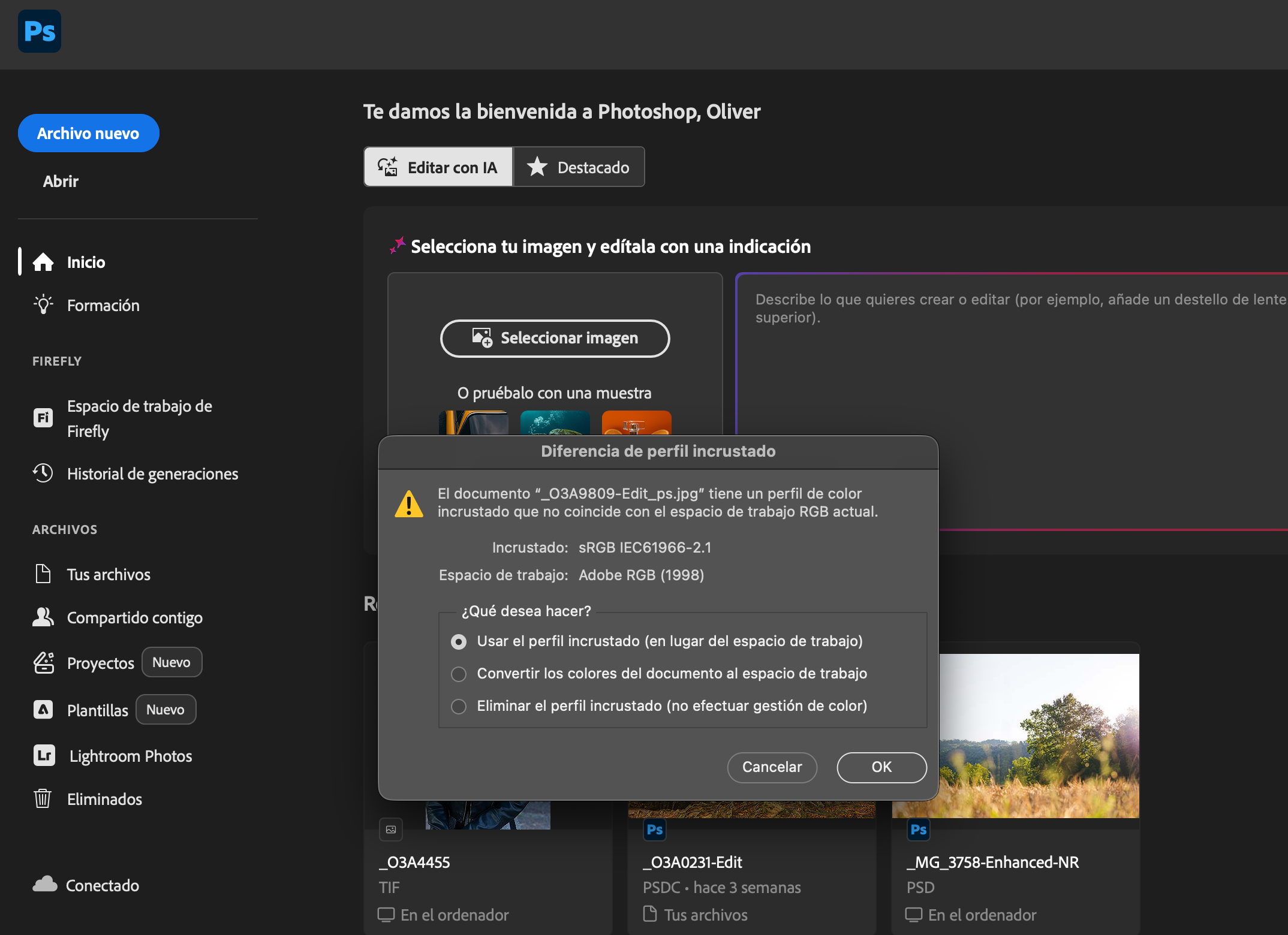Click the Firefly Fi icon
The width and height of the screenshot is (1288, 935).
point(43,418)
